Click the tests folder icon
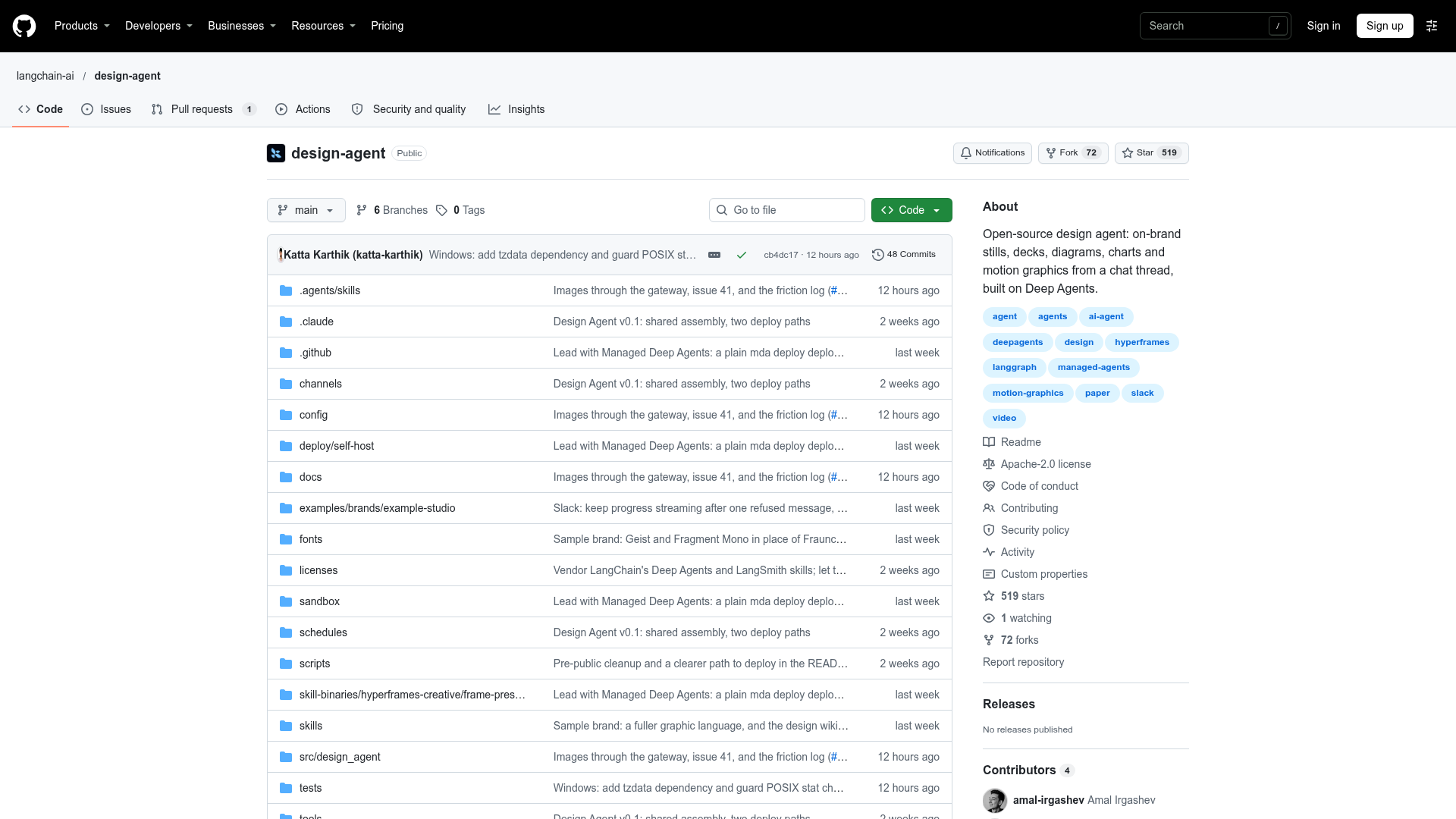Screen dimensions: 1456x819 click(x=286, y=788)
